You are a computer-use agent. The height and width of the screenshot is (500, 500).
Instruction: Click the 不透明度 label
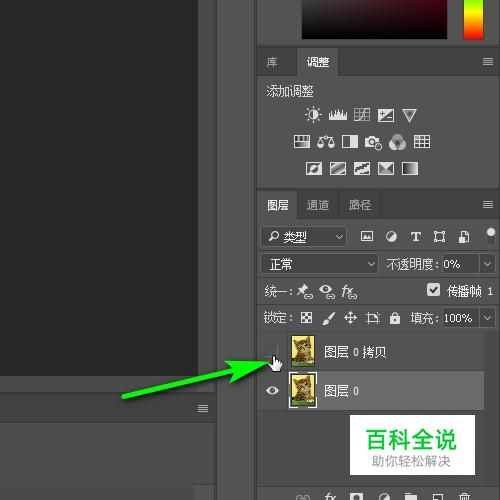(413, 264)
